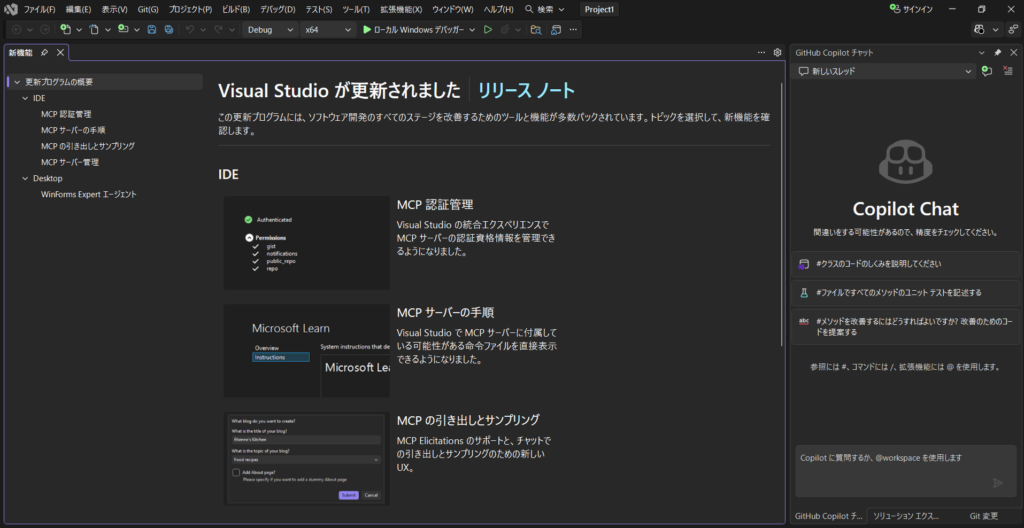Click ローカル Windows デバッガー start button

click(x=419, y=30)
